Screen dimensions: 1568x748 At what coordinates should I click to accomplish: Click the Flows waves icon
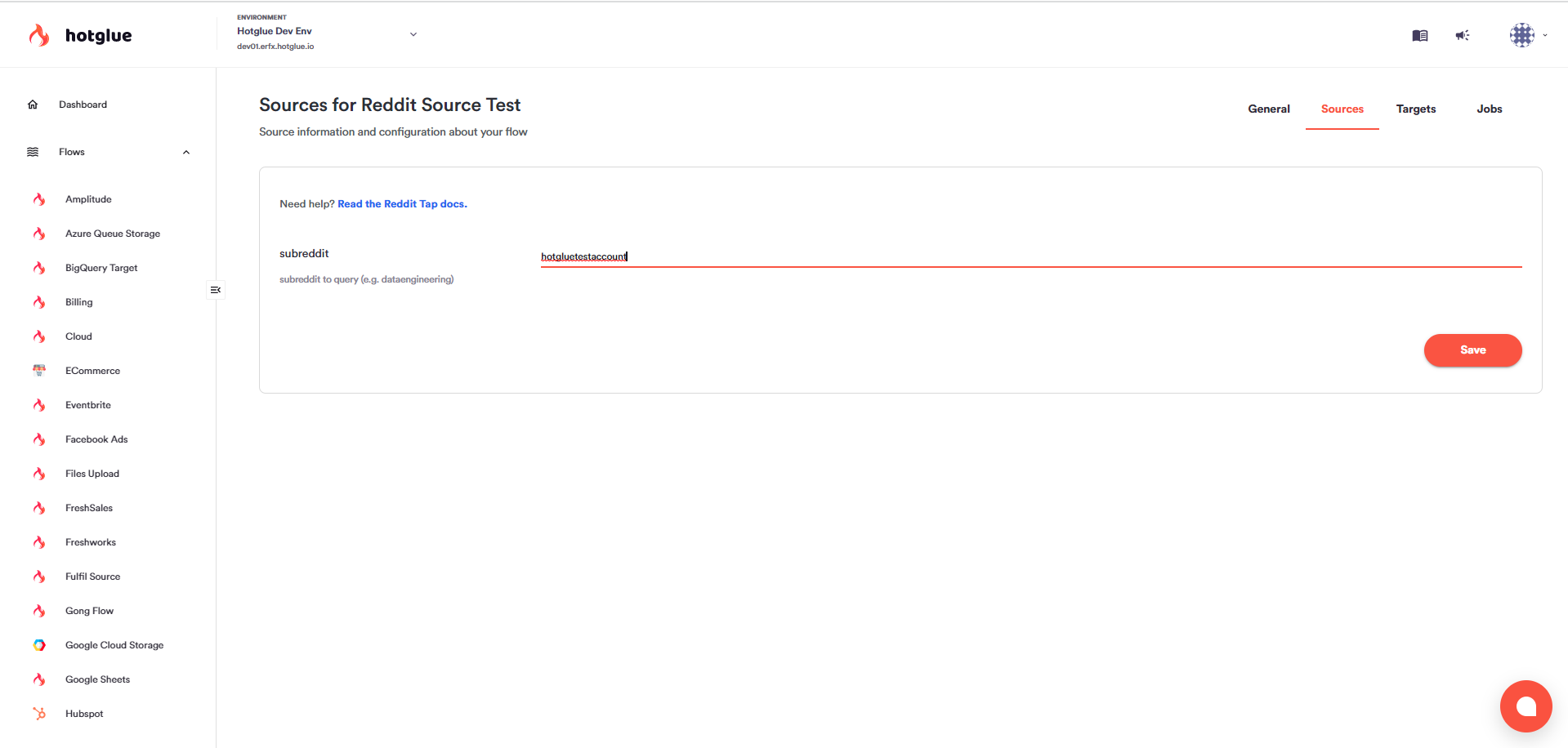pos(33,152)
